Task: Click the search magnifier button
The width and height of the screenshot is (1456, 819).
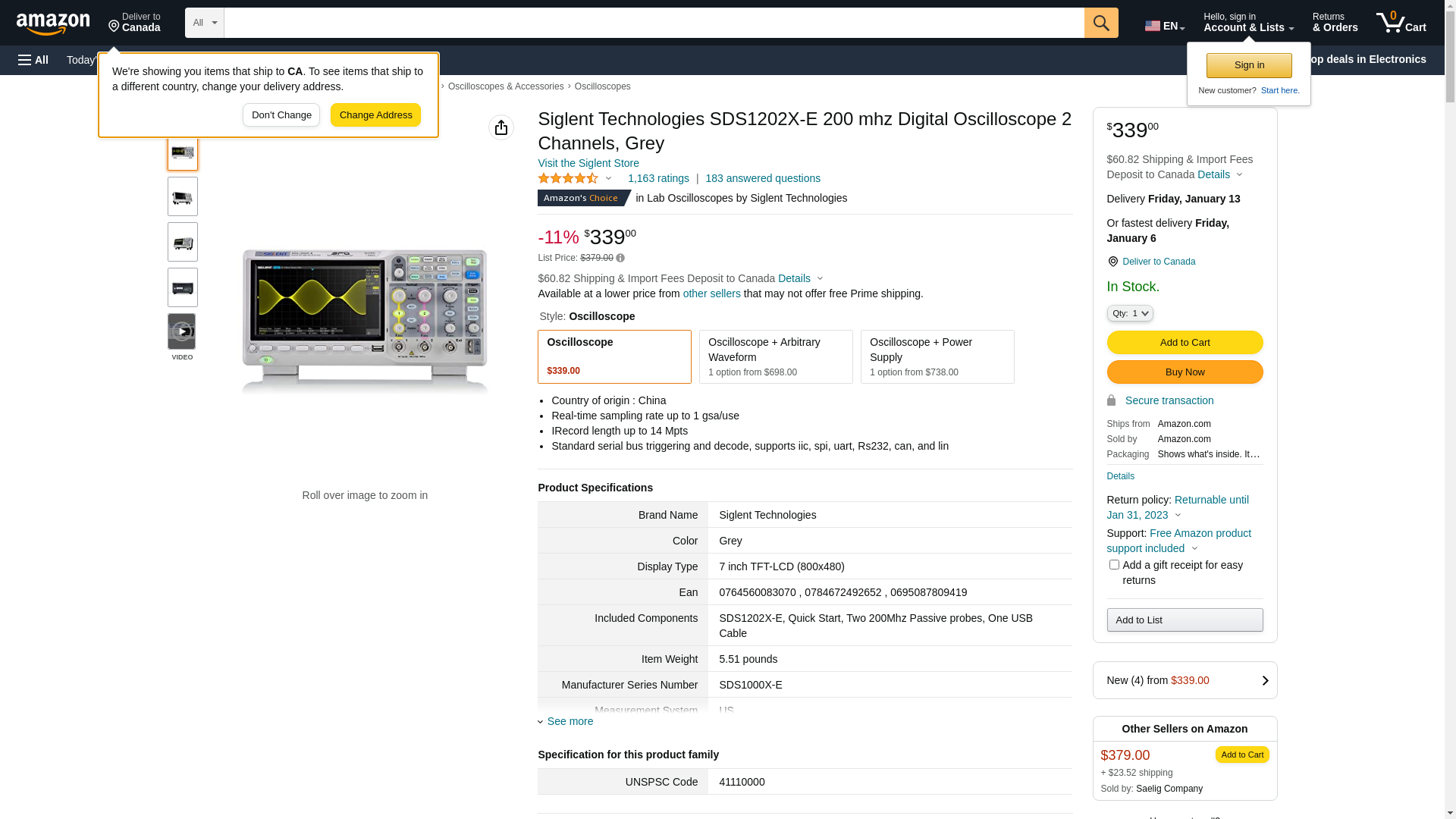Action: [x=1101, y=23]
